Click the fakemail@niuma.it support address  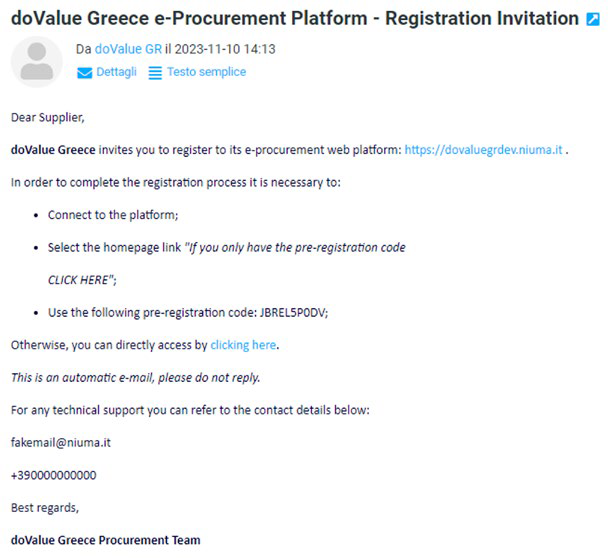[x=60, y=442]
